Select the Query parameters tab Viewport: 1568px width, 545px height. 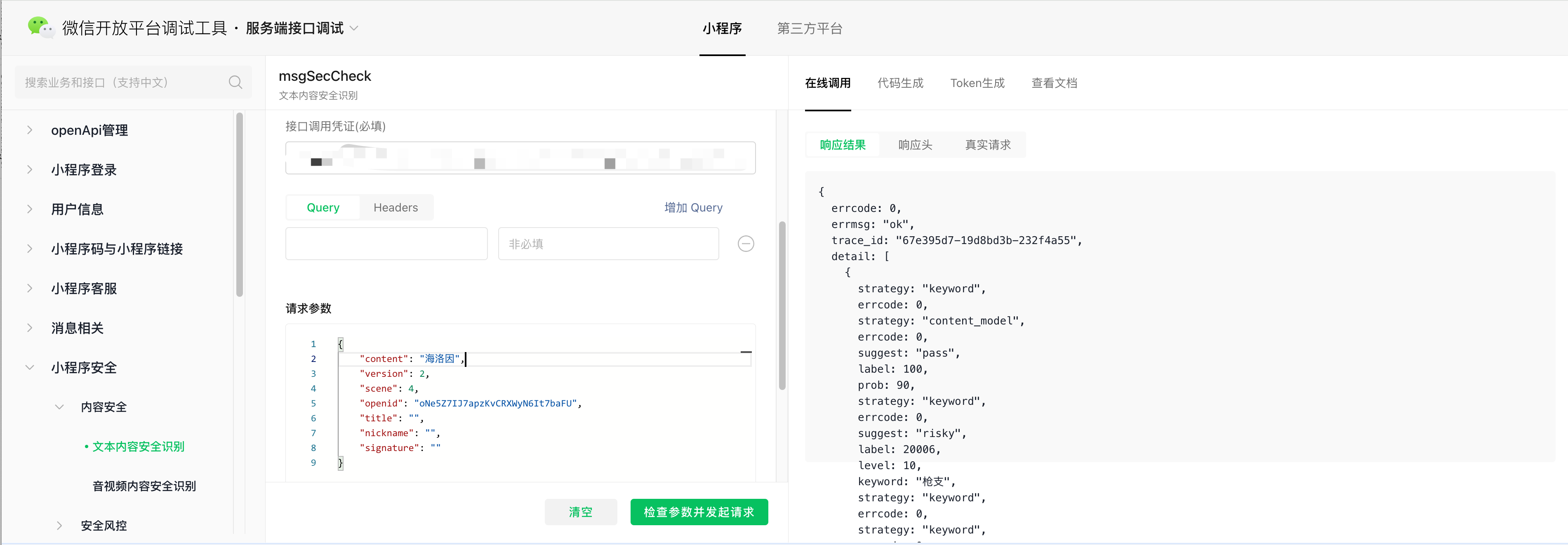pos(323,207)
